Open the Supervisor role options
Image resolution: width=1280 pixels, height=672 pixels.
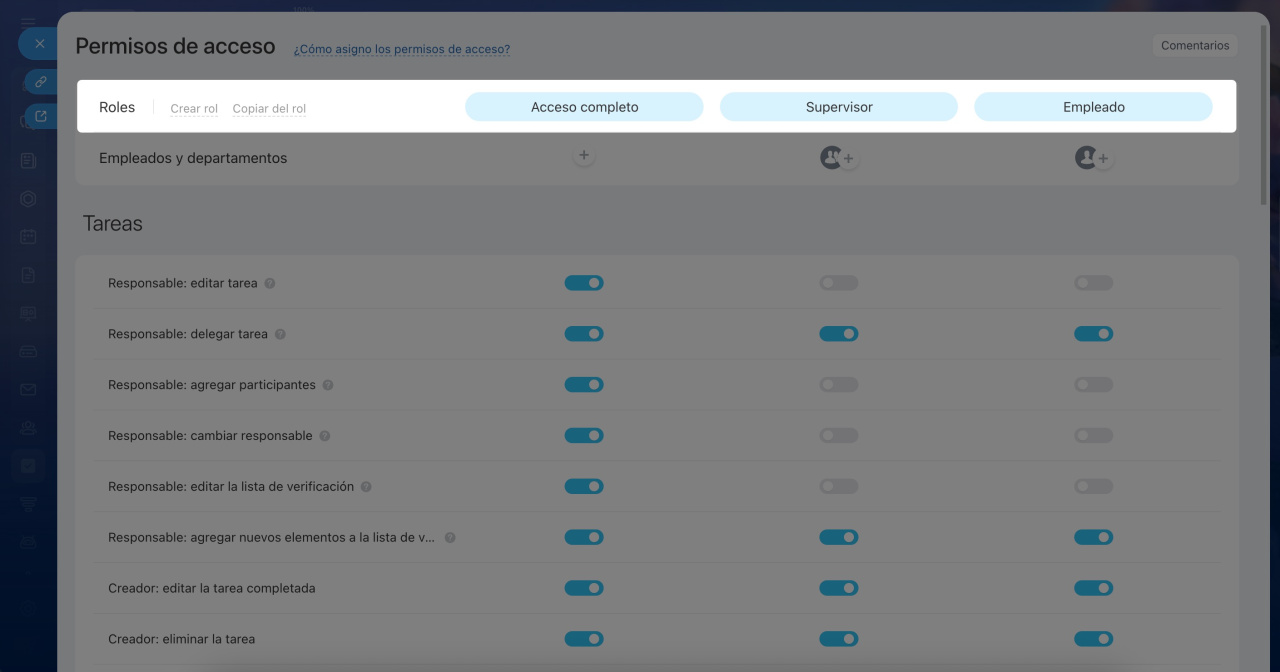click(838, 107)
